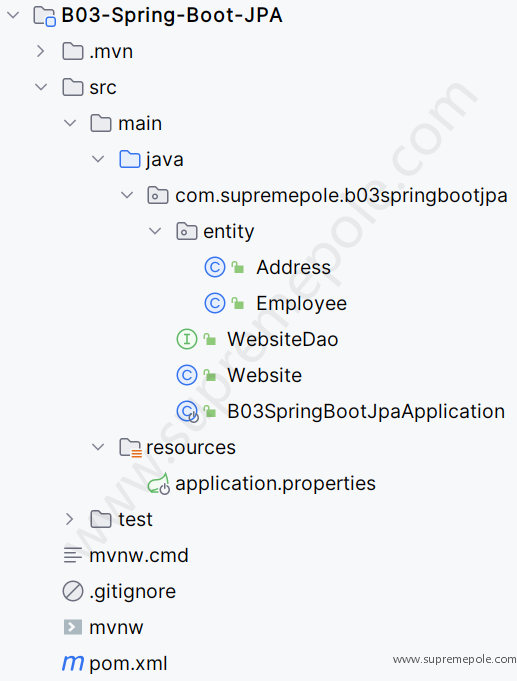Click the .gitignore file icon

pyautogui.click(x=73, y=591)
